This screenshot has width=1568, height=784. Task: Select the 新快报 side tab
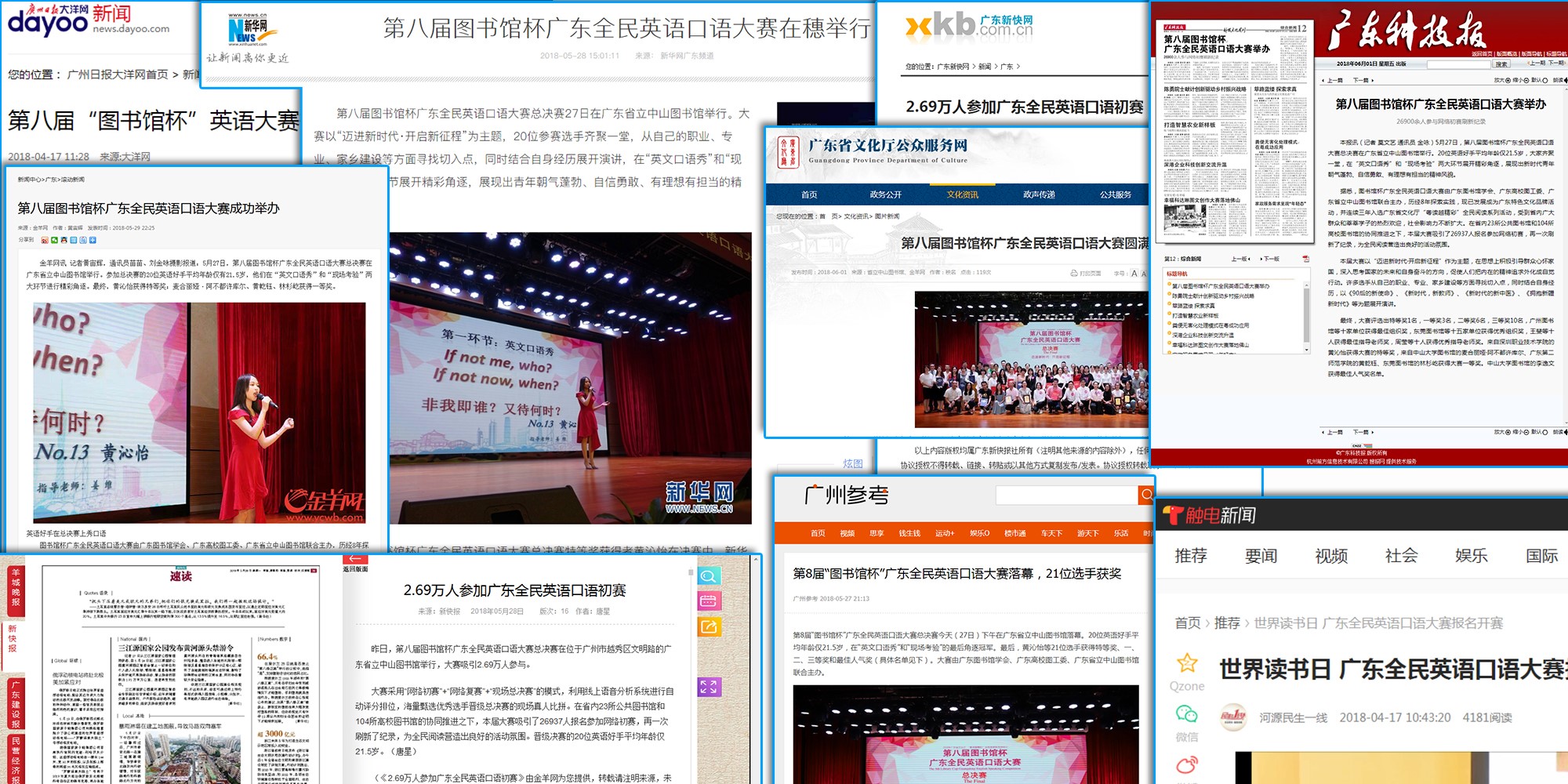13,637
